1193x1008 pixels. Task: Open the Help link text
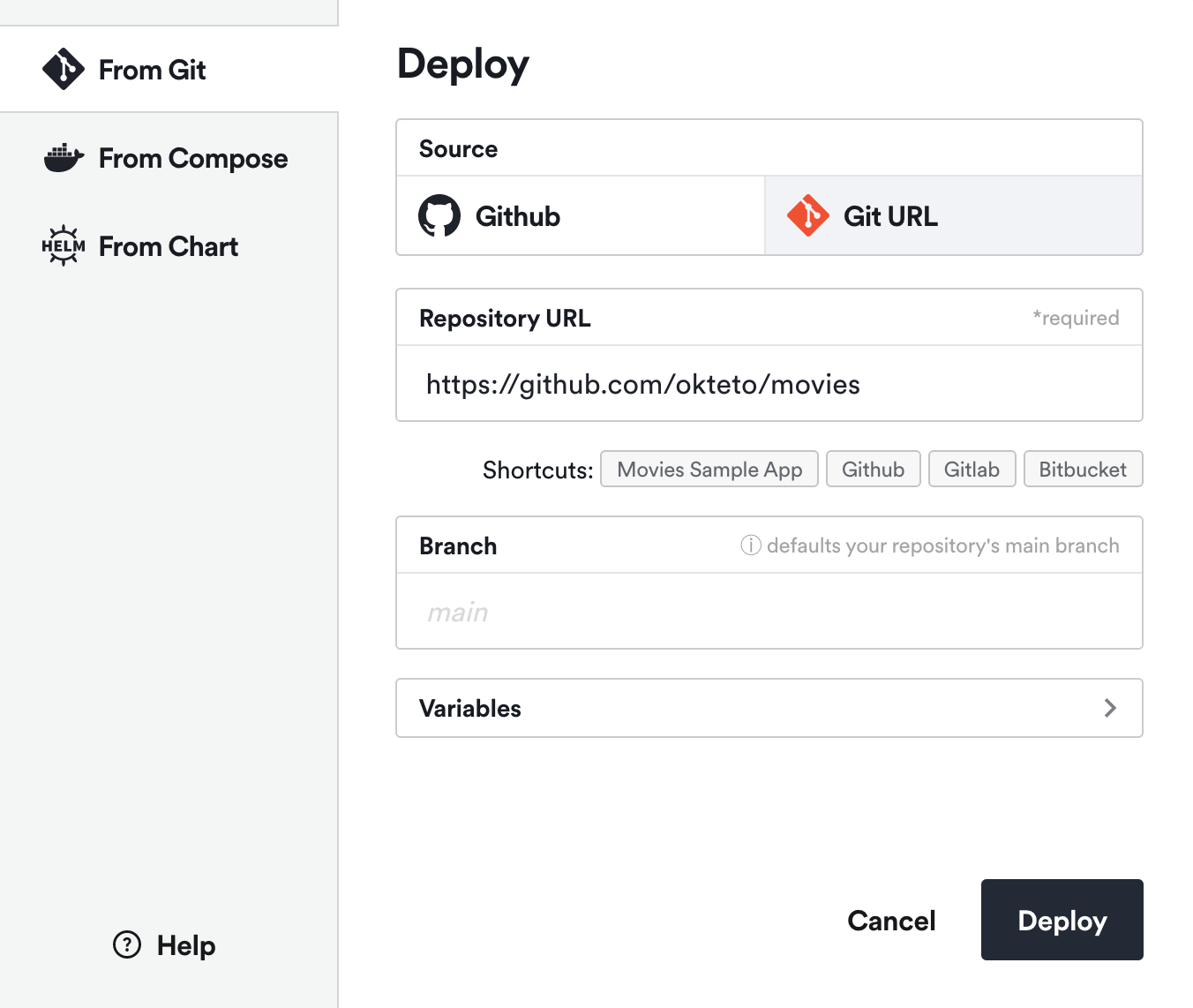click(186, 945)
